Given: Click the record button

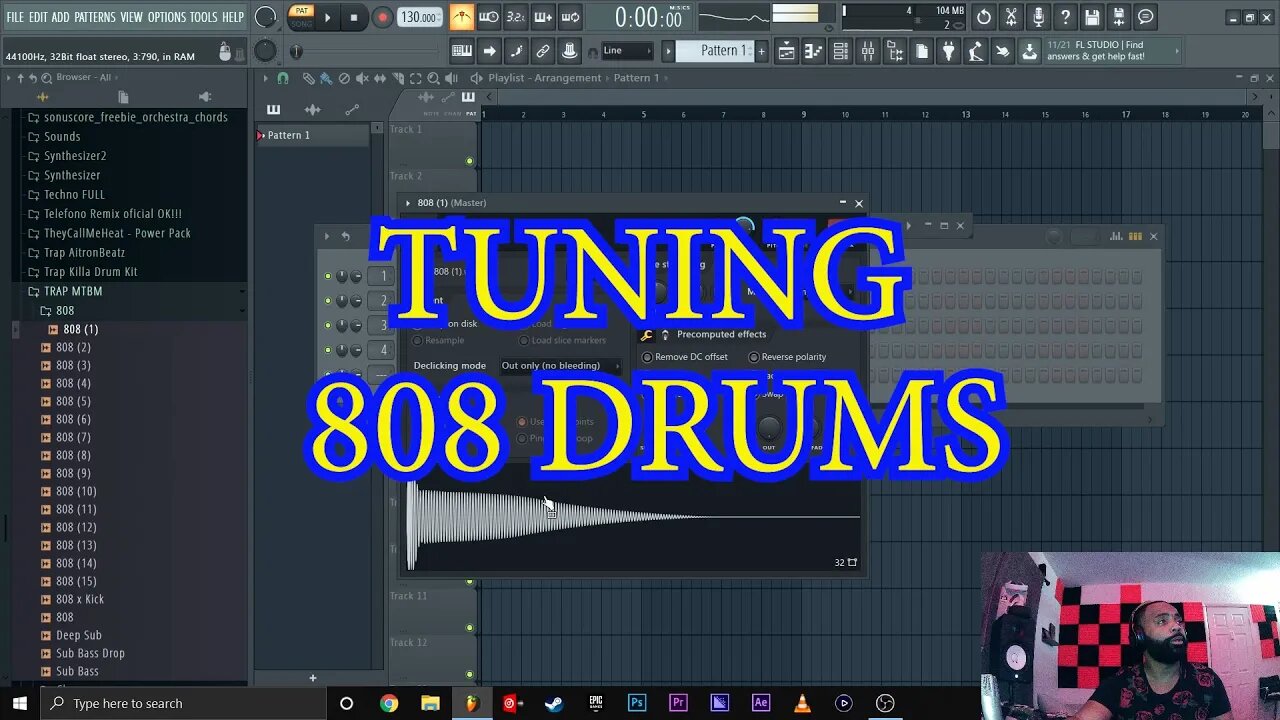Looking at the screenshot, I should [382, 17].
